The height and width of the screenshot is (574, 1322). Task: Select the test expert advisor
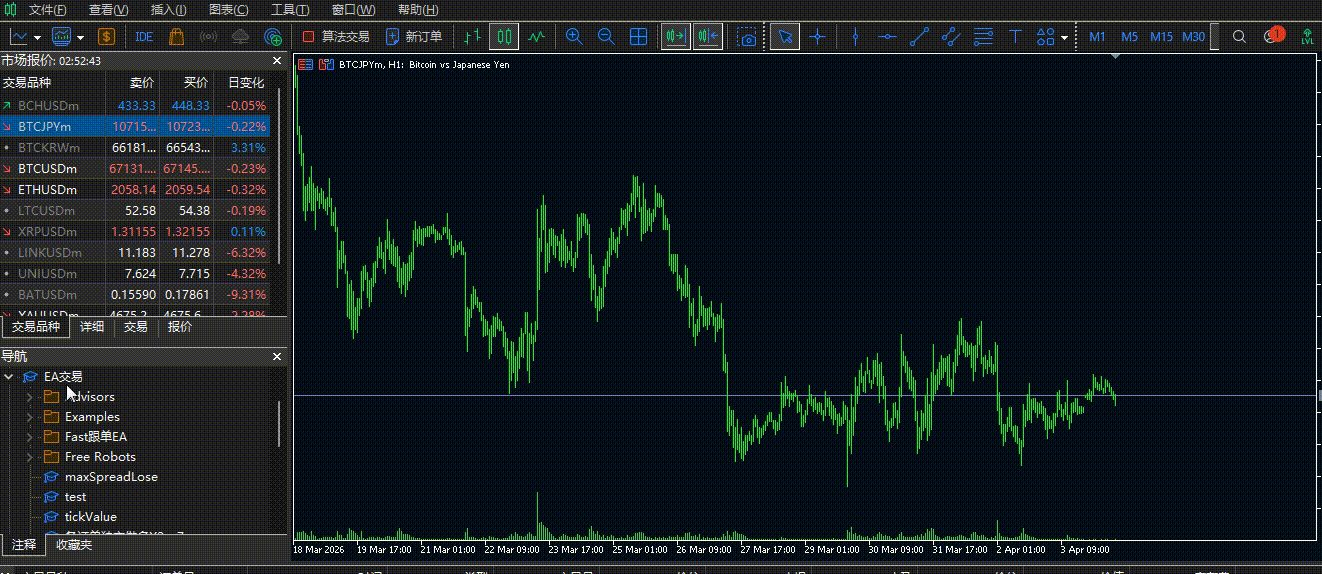(75, 497)
